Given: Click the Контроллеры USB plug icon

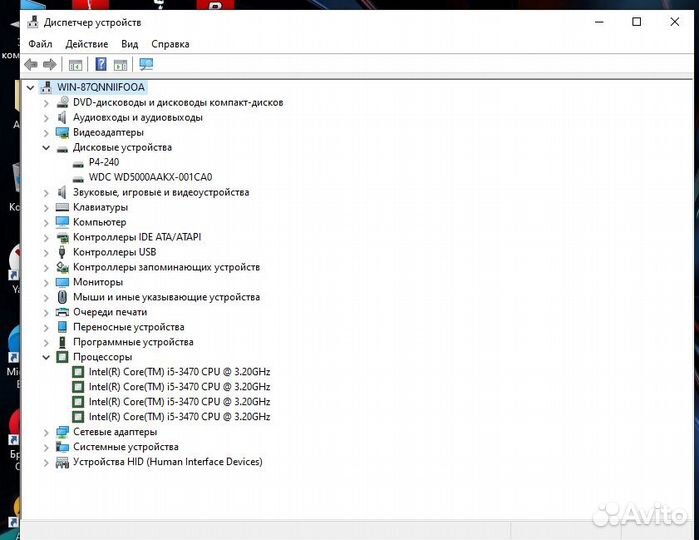Looking at the screenshot, I should coord(62,252).
